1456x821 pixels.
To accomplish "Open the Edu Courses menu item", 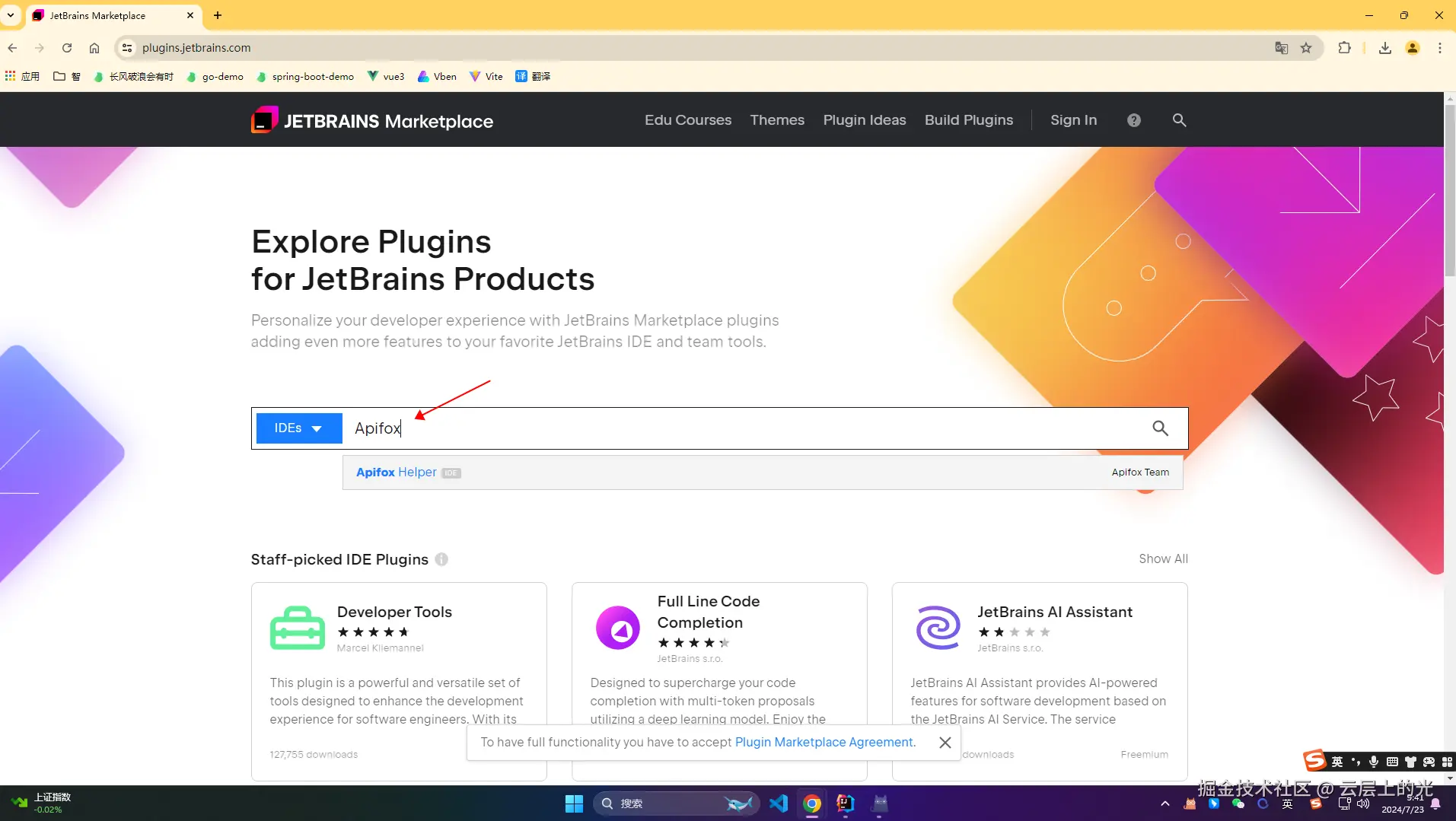I will (688, 120).
